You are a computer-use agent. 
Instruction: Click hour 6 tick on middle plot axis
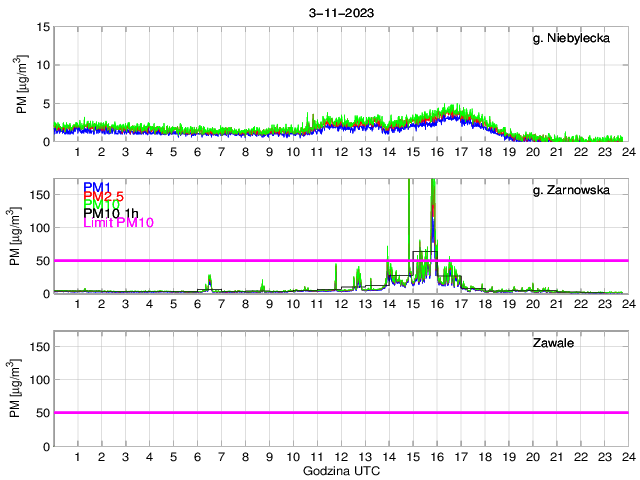click(197, 304)
